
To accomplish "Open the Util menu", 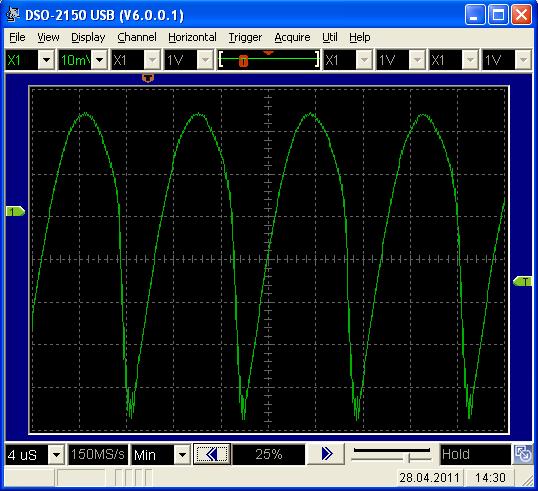I will click(x=330, y=37).
